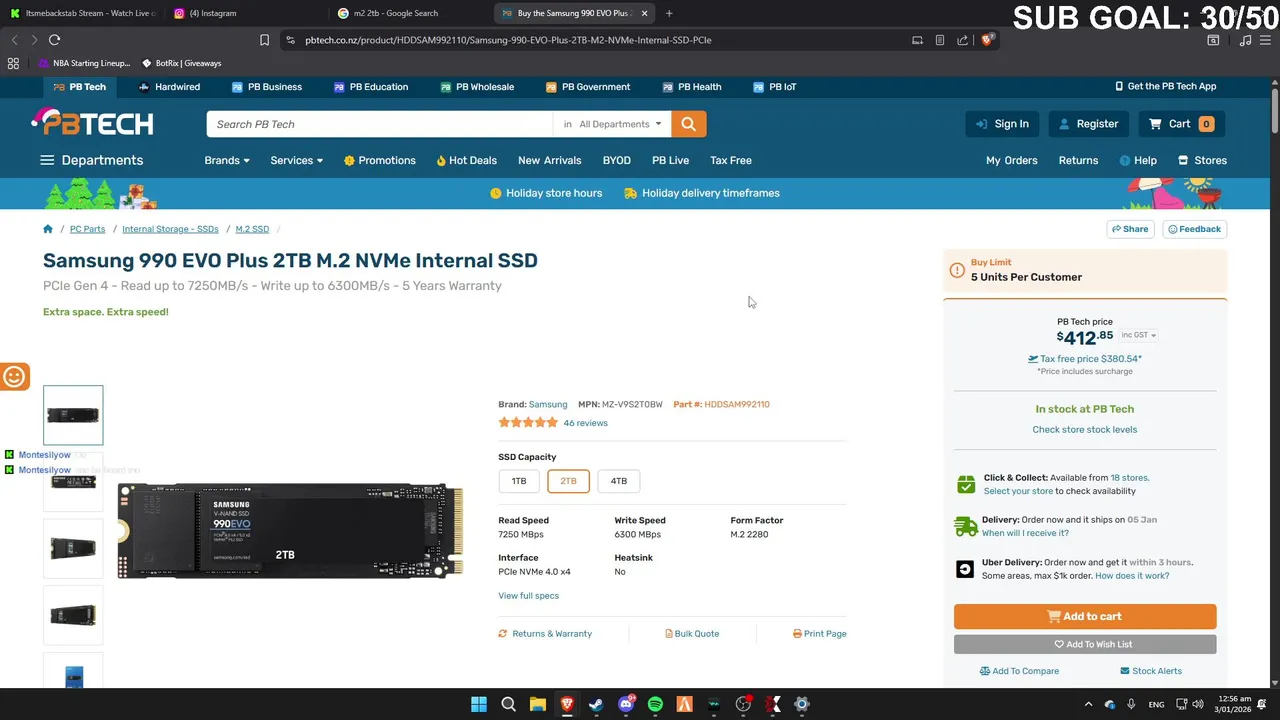Click Get the PB Tech App
The height and width of the screenshot is (720, 1280).
point(1166,87)
